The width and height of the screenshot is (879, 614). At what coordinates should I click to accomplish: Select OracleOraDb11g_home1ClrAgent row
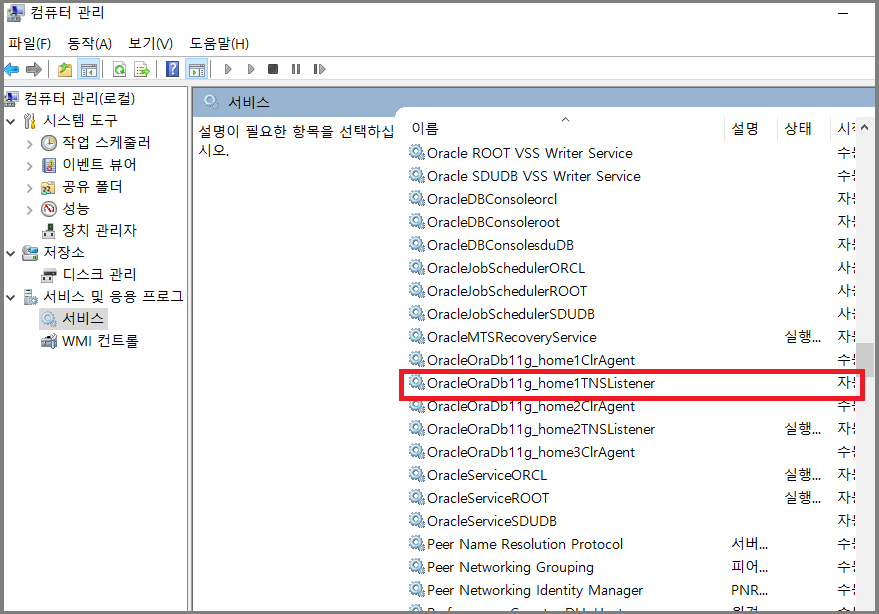[631, 360]
